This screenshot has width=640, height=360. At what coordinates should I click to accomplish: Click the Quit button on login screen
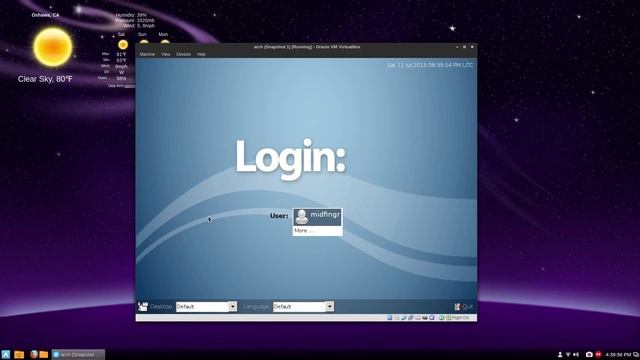click(464, 307)
